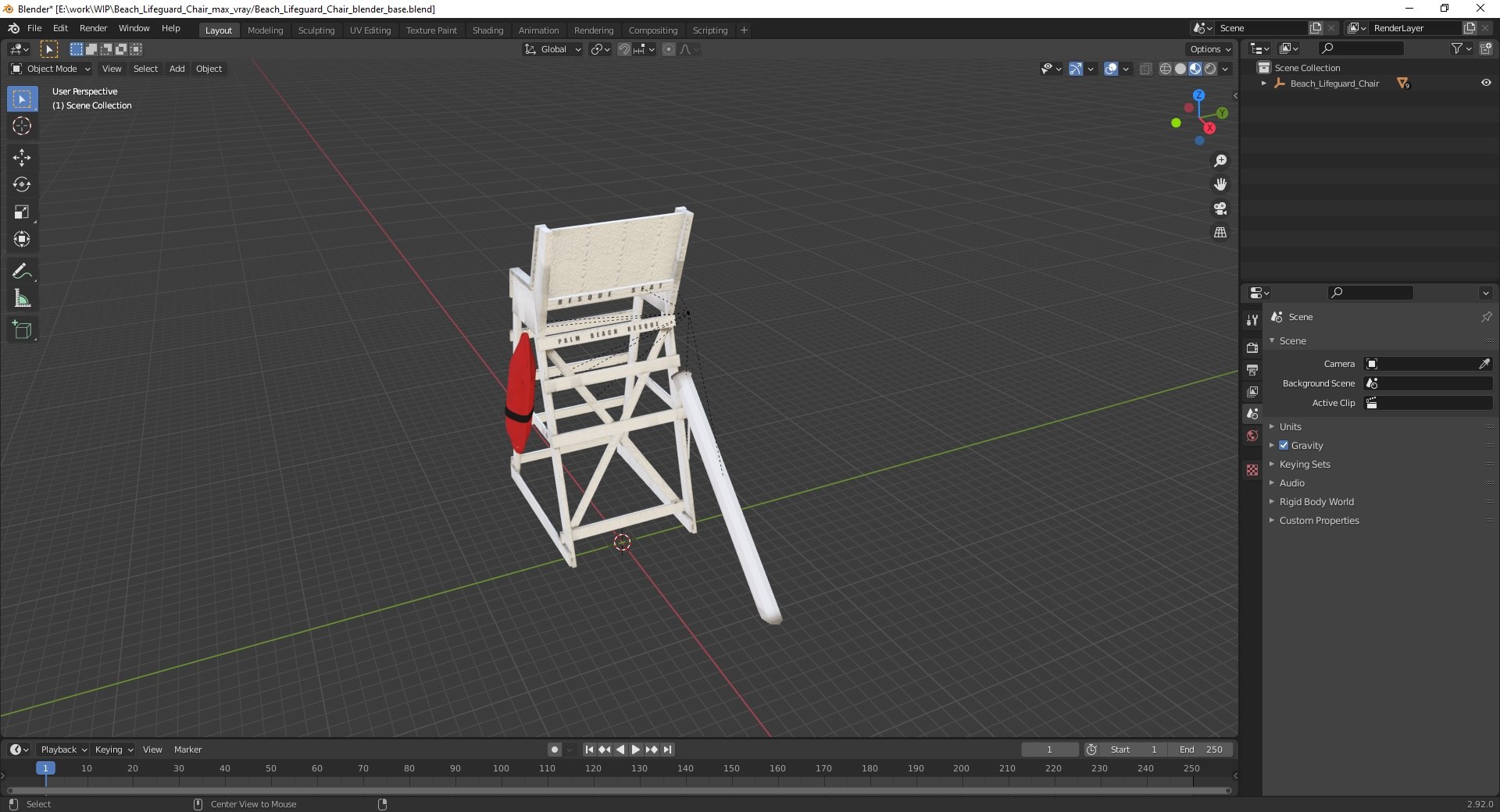Screen dimensions: 1500x812
Task: Jump to previous keyframe
Action: tap(605, 750)
